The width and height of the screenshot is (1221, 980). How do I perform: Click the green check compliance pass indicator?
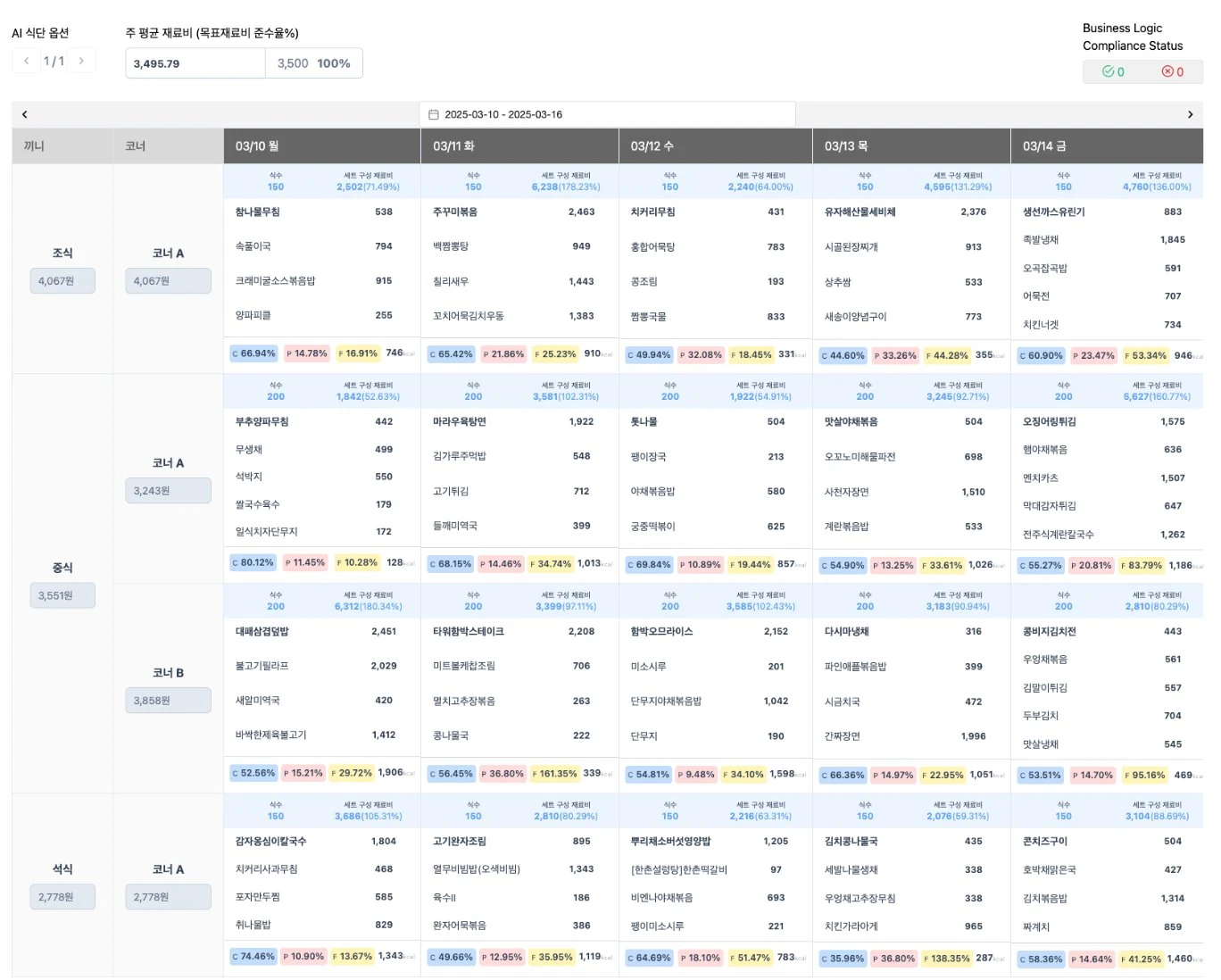pos(1114,72)
